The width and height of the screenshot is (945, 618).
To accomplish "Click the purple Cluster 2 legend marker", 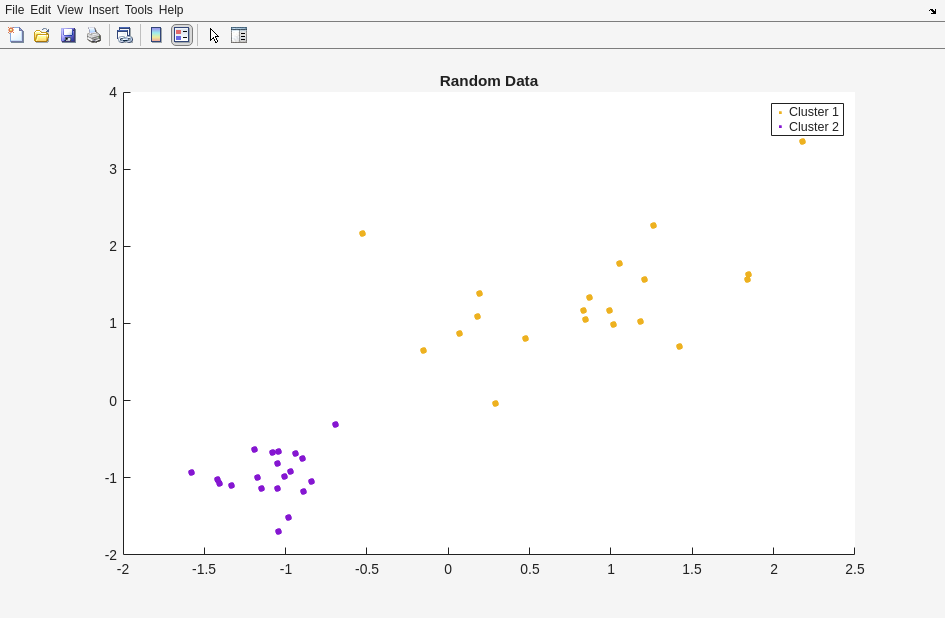I will (x=780, y=127).
